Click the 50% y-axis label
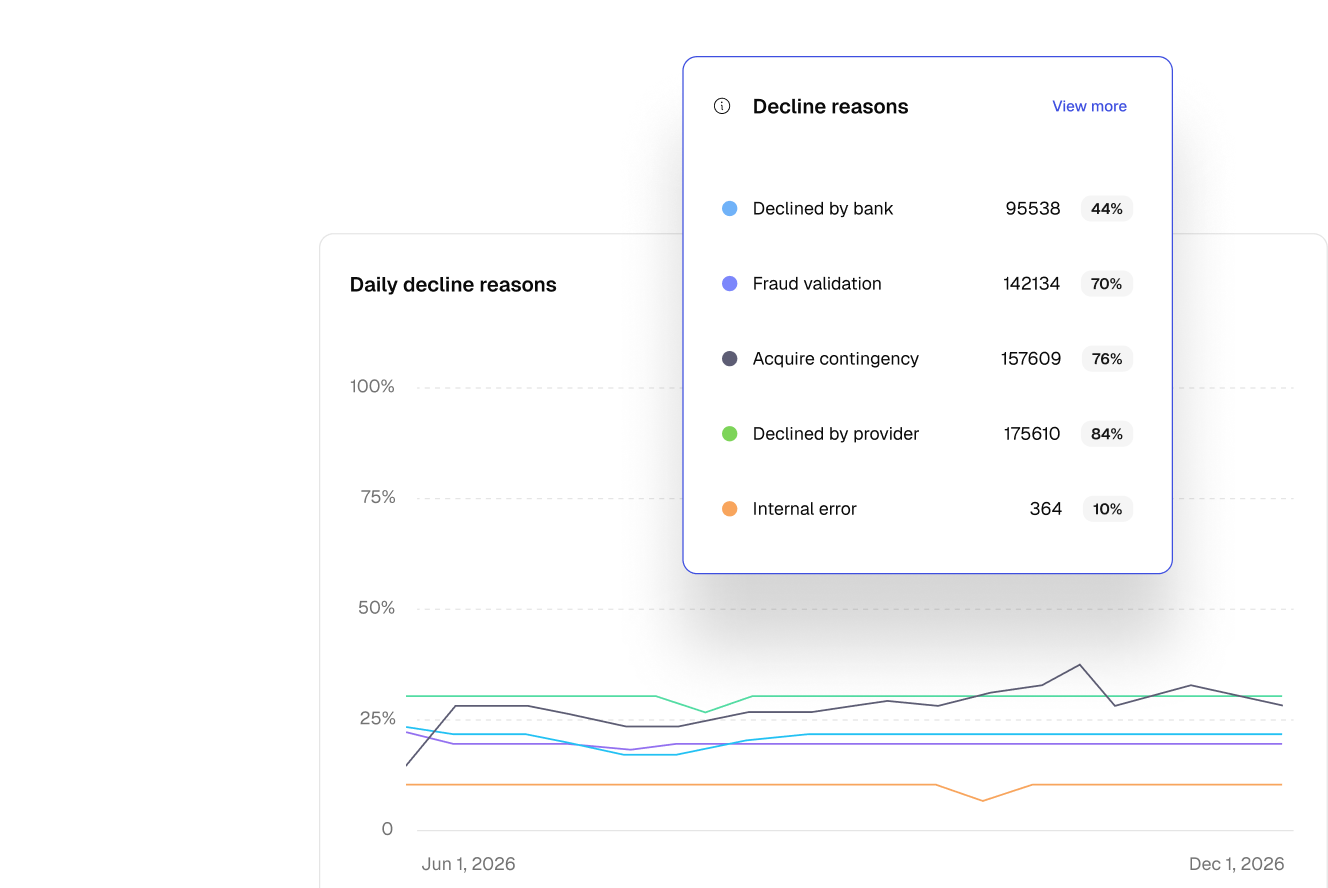 [x=377, y=609]
